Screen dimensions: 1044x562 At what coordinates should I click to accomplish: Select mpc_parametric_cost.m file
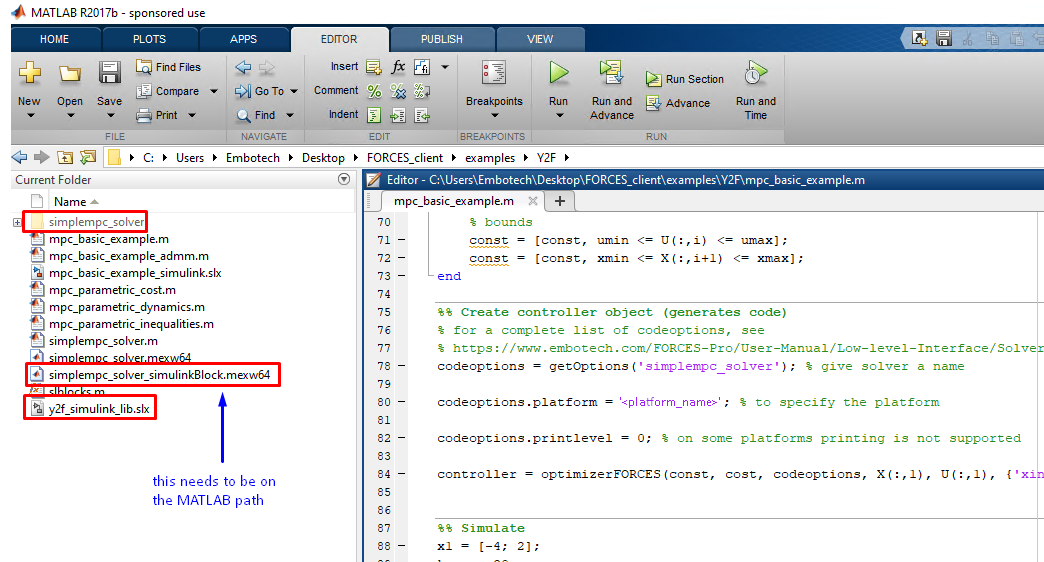112,290
